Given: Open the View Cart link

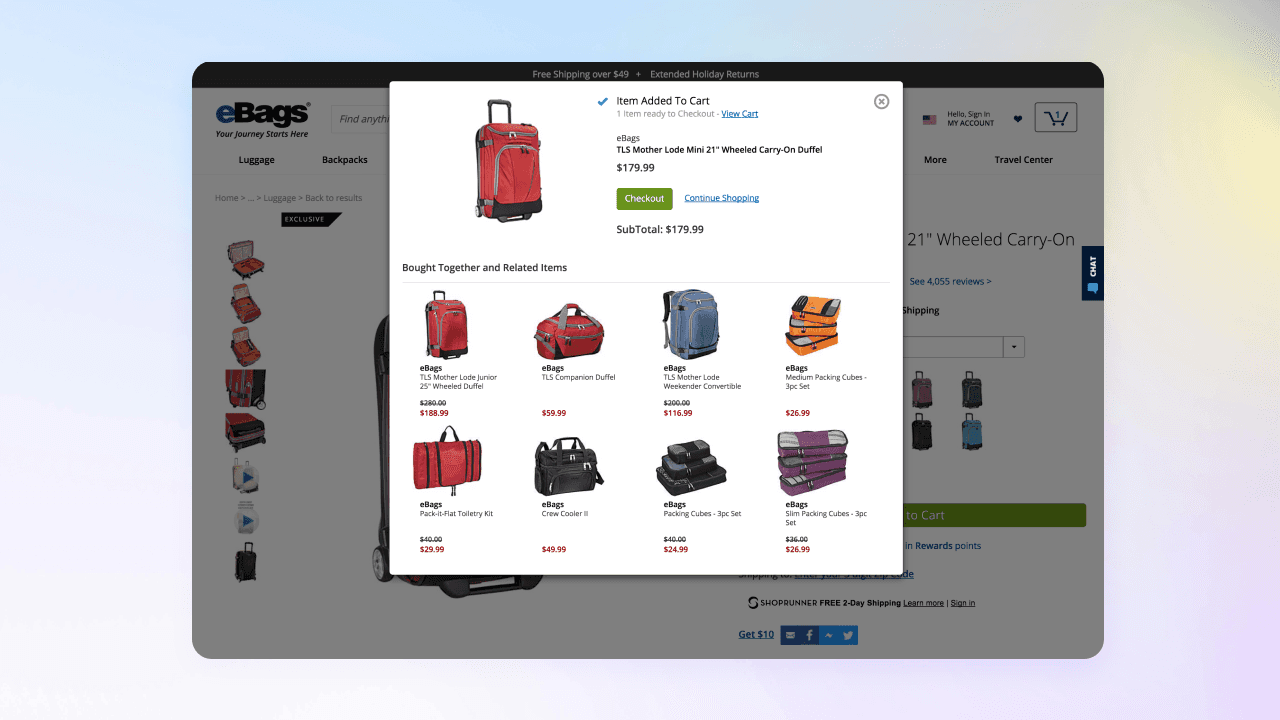Looking at the screenshot, I should coord(740,114).
